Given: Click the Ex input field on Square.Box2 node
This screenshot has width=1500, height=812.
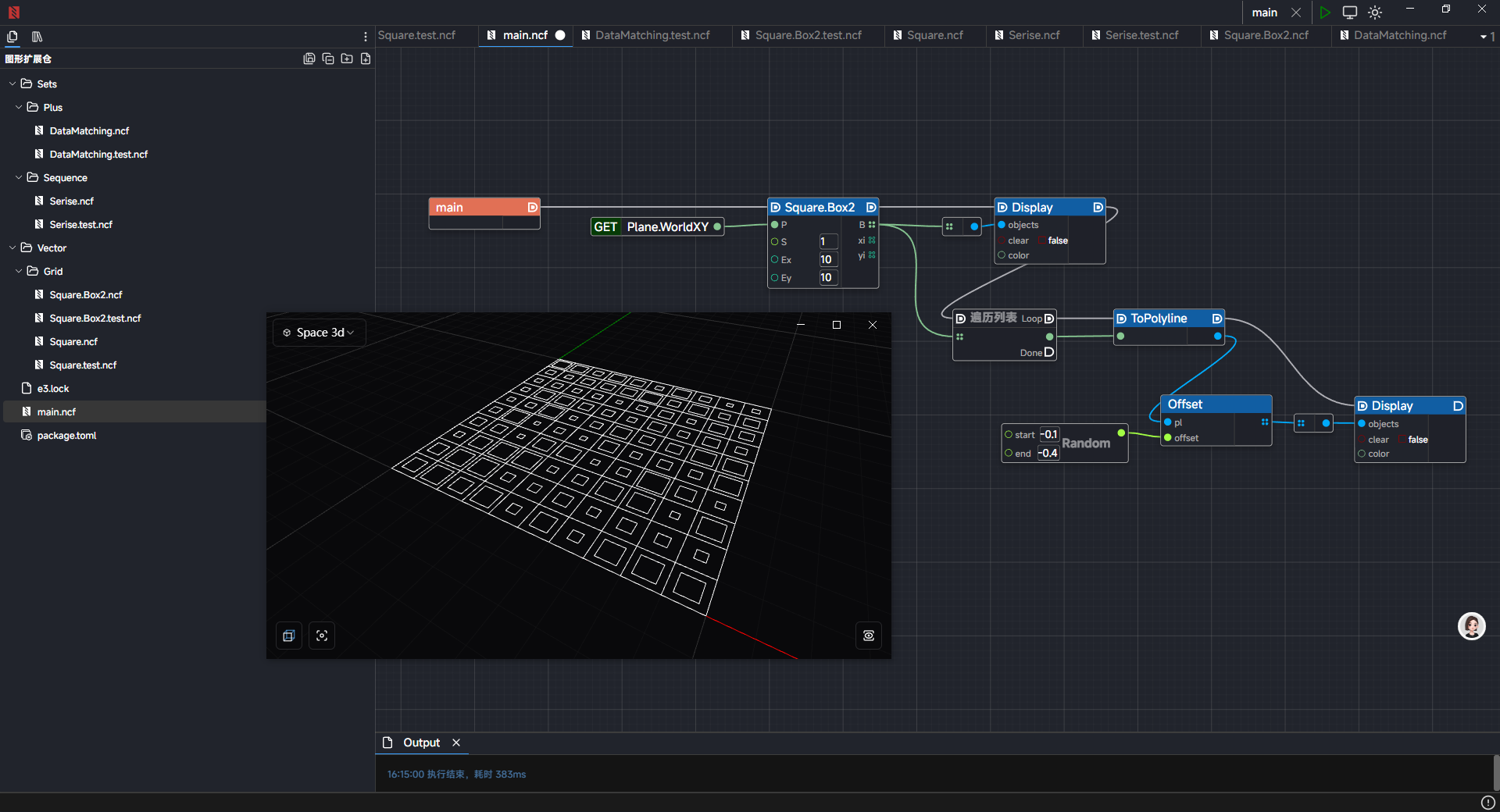Looking at the screenshot, I should tap(827, 260).
